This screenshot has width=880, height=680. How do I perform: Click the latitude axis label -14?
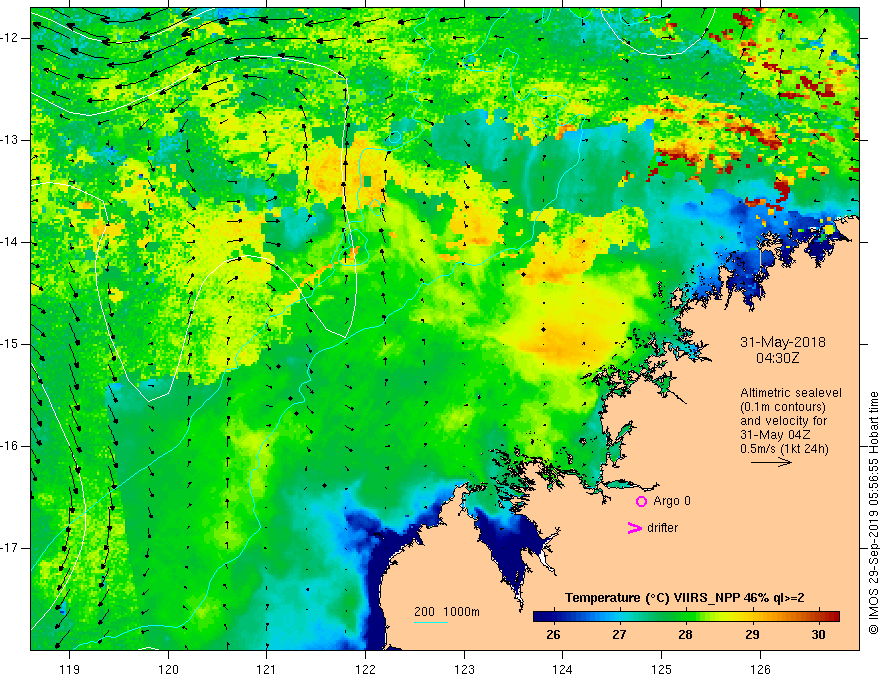tap(10, 242)
